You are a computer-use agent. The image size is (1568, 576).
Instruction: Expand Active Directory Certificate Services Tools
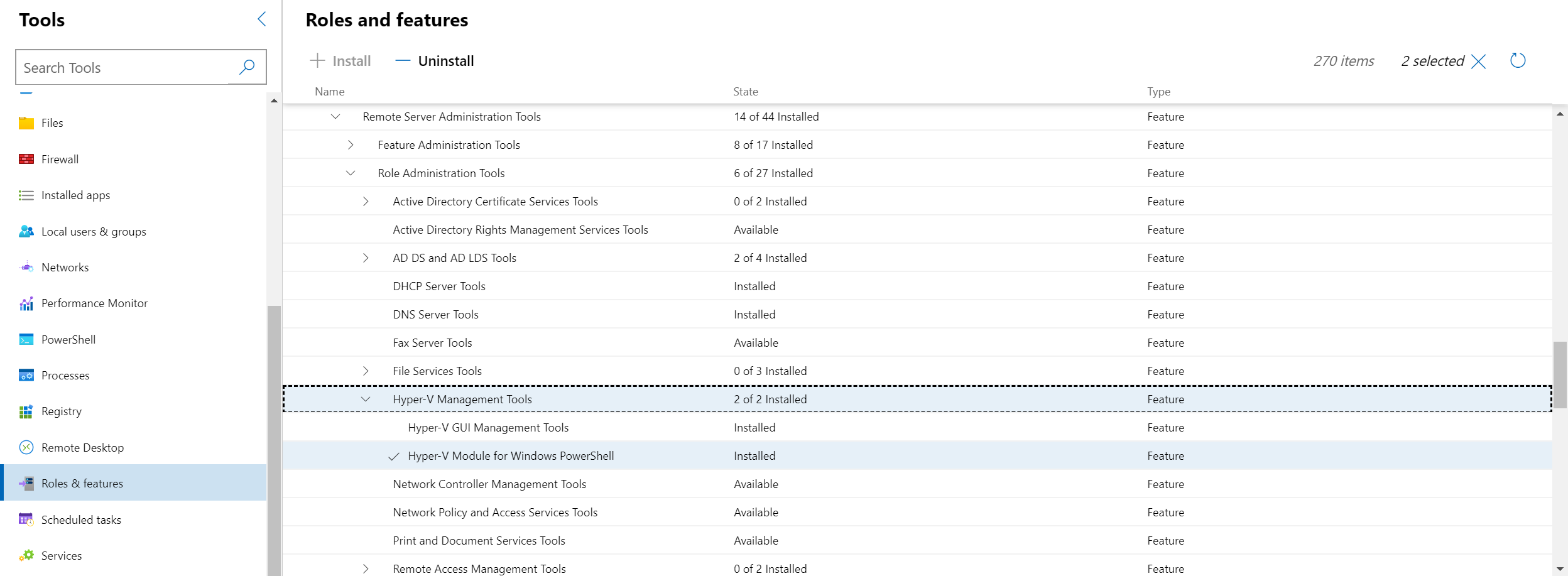(365, 201)
